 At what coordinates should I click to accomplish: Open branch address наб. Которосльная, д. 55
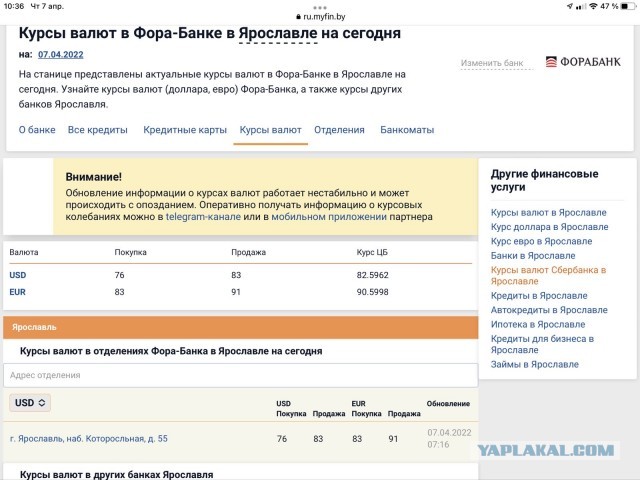pos(89,439)
